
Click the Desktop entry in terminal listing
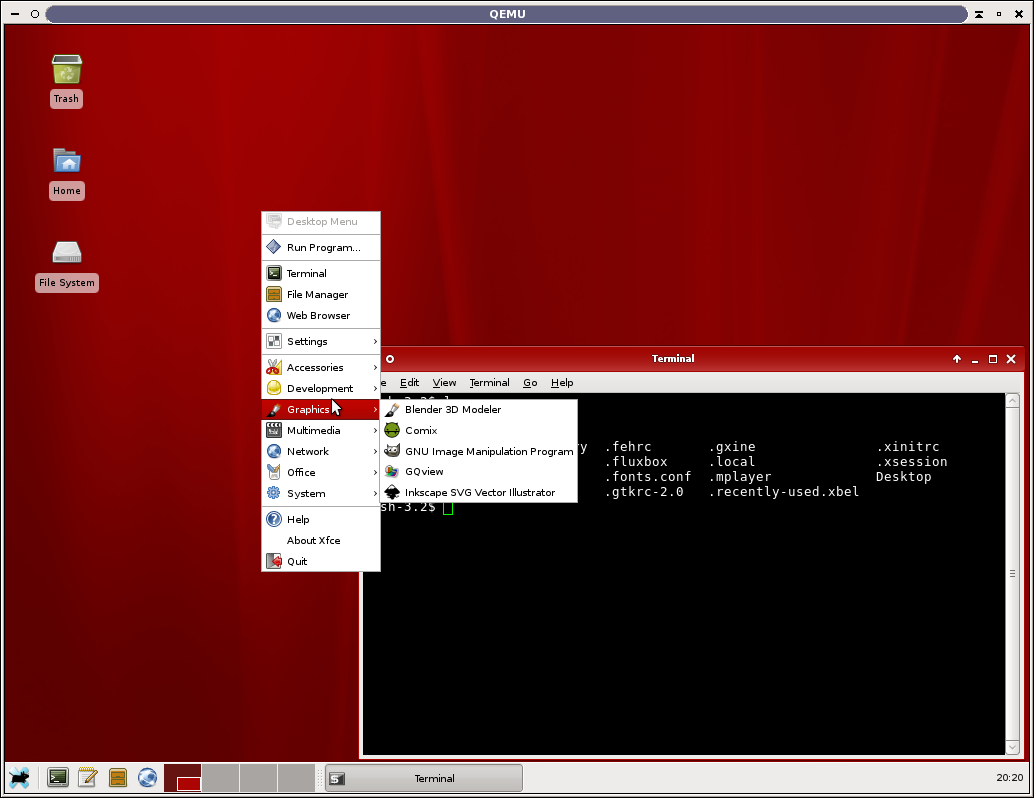903,476
